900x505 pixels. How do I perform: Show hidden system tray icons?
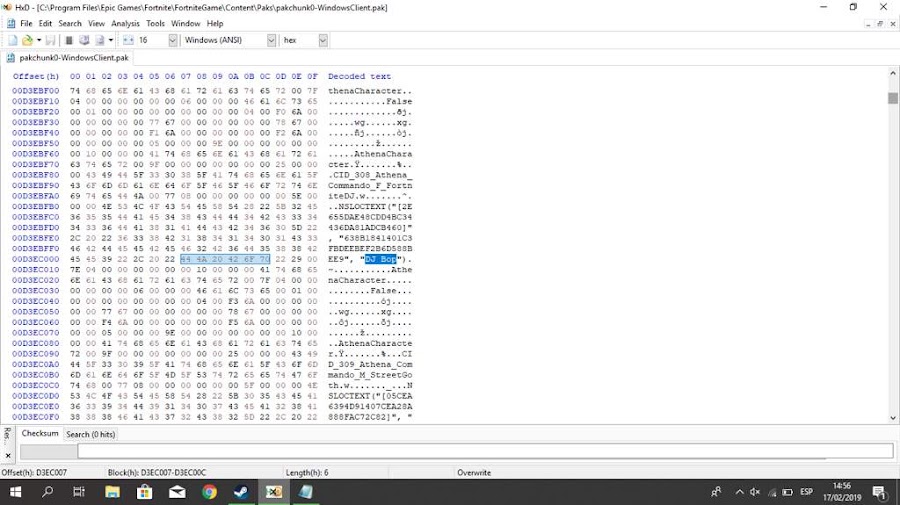coord(739,492)
